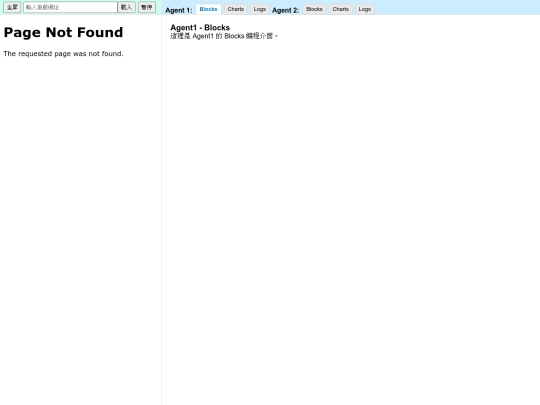Click the "Page Not Found" heading
The height and width of the screenshot is (405, 540).
point(63,32)
